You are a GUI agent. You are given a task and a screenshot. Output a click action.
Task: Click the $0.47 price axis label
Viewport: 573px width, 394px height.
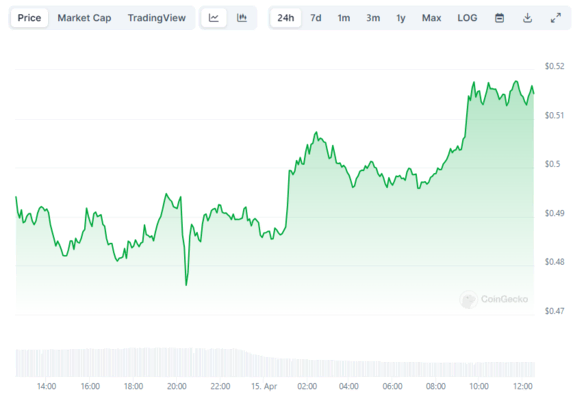(554, 311)
